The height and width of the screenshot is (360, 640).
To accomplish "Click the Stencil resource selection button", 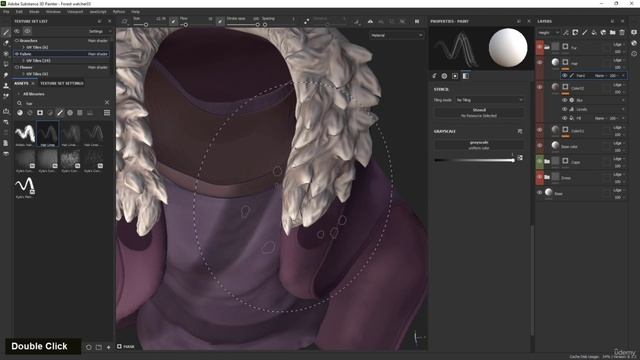I will [x=479, y=113].
